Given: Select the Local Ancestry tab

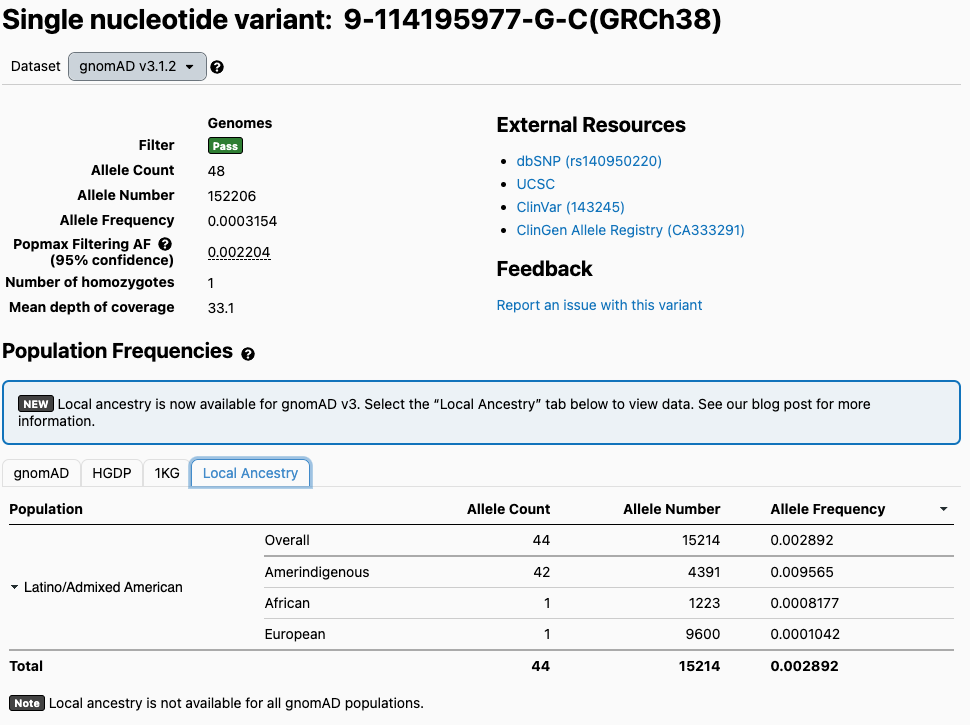Looking at the screenshot, I should (250, 473).
